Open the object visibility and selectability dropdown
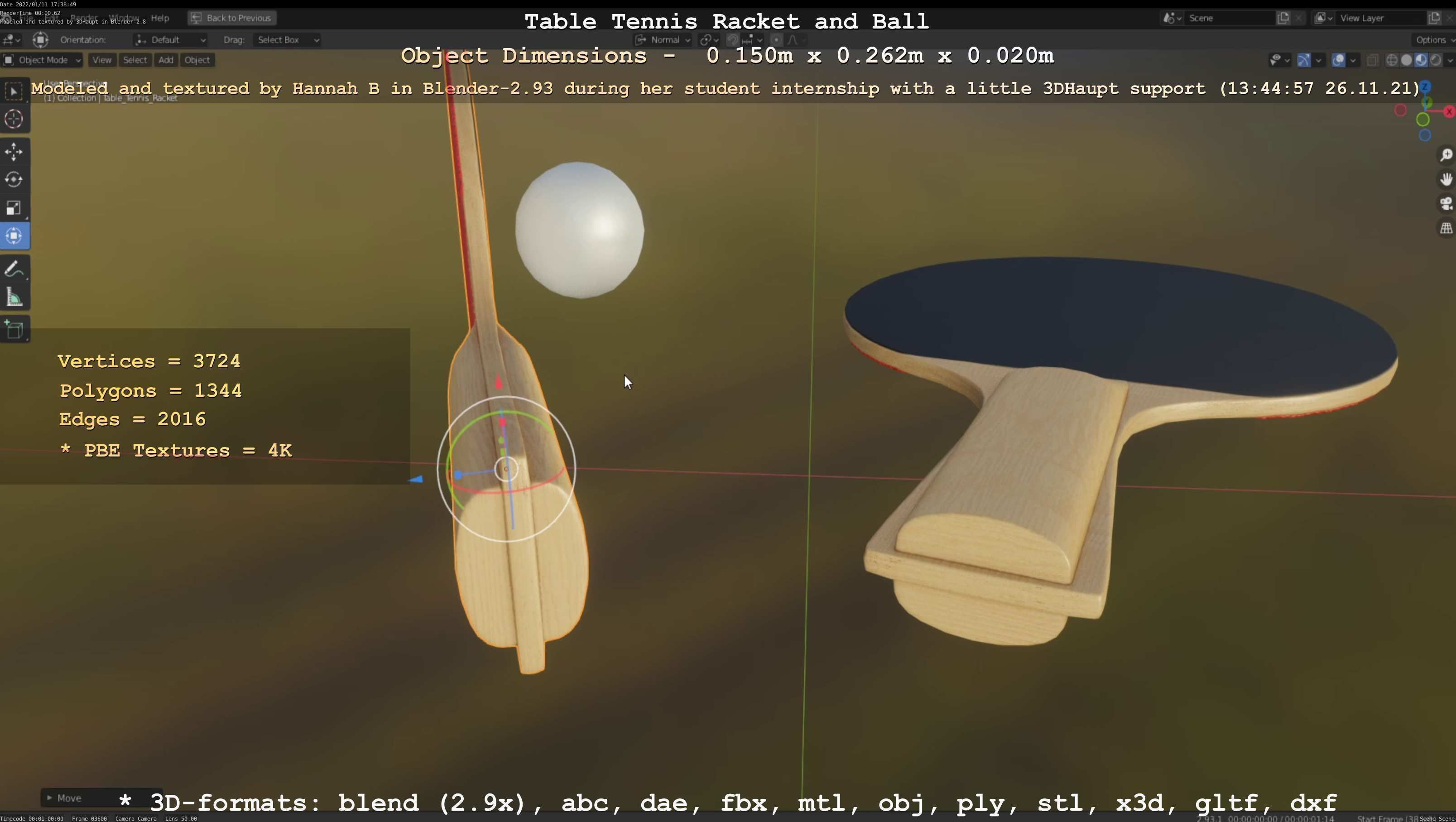This screenshot has width=1456, height=822. [x=1280, y=60]
